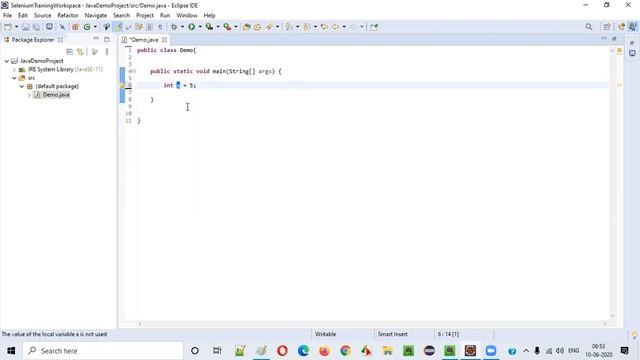Expand the JRE System Library node

pyautogui.click(x=14, y=69)
